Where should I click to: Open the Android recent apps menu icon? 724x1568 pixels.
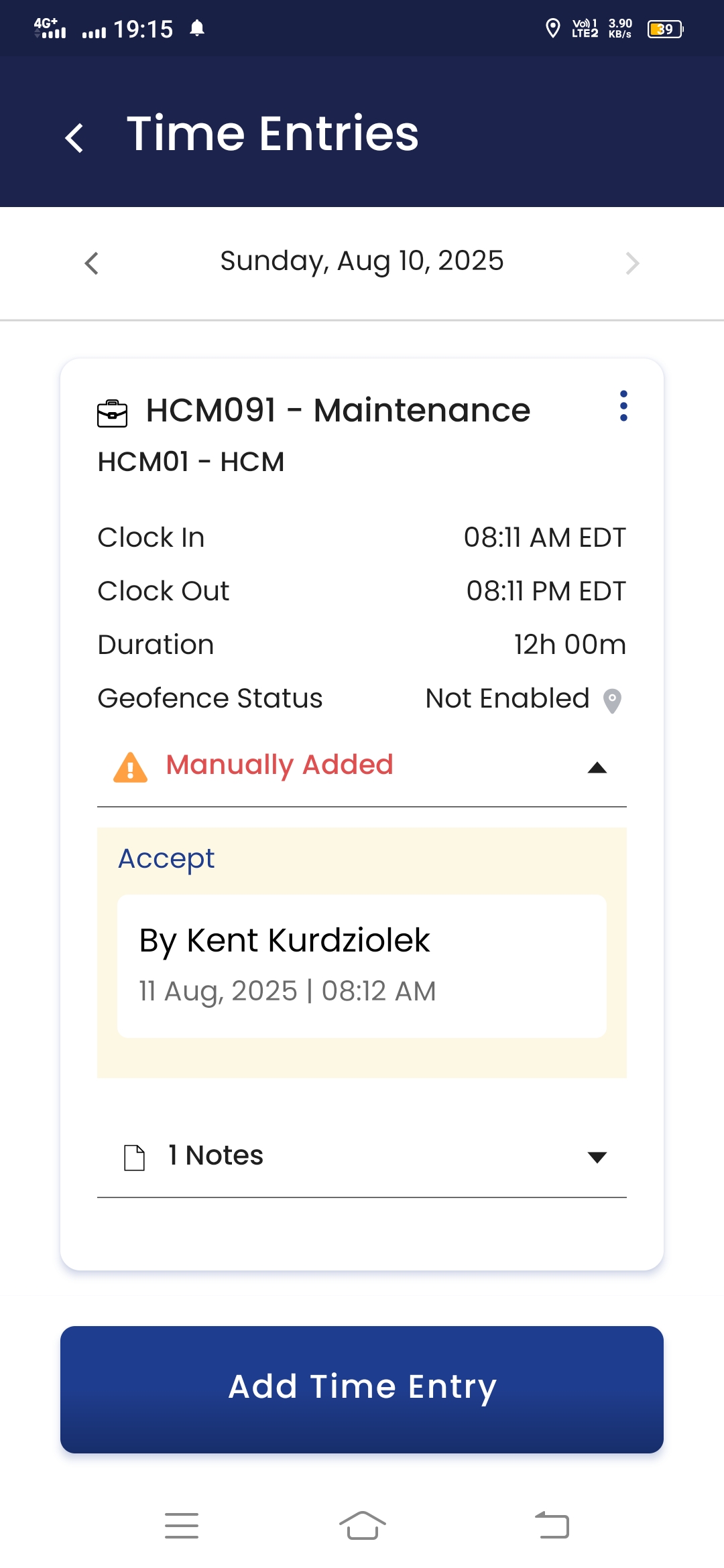[x=182, y=1526]
